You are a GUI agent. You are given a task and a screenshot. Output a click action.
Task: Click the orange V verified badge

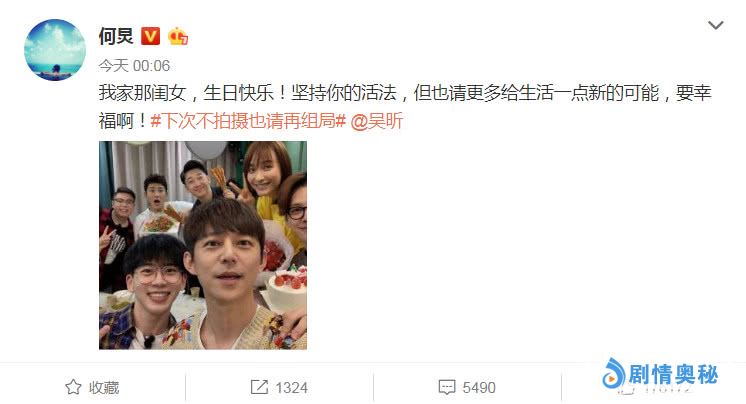150,36
